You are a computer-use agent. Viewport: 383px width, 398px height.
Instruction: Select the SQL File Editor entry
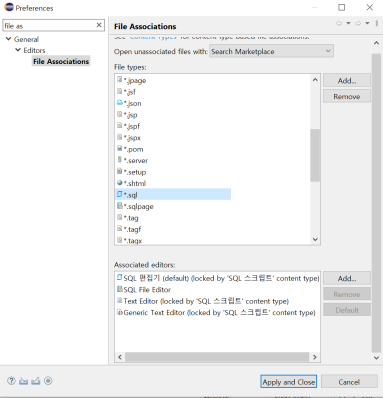click(144, 290)
